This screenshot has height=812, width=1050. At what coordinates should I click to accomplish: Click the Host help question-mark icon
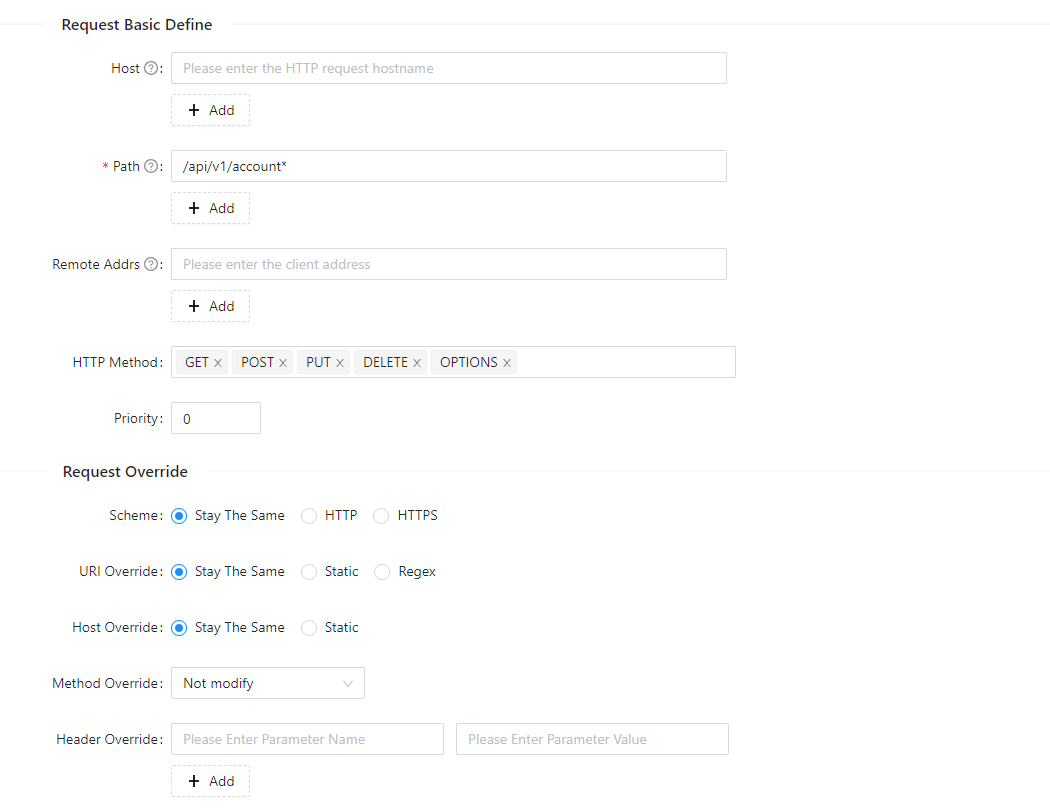pos(151,69)
